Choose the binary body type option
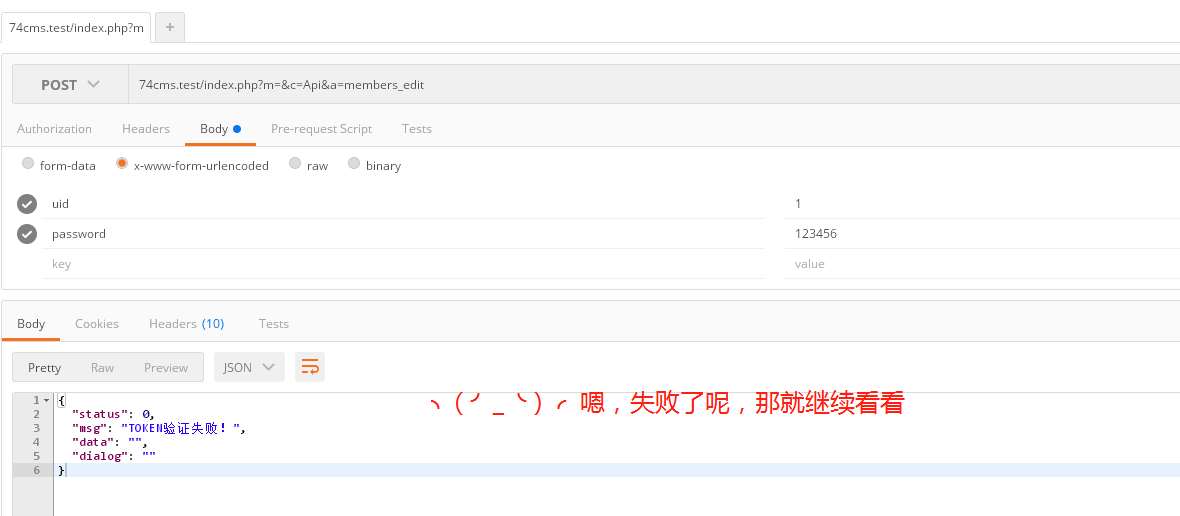Image resolution: width=1180 pixels, height=516 pixels. click(x=354, y=164)
